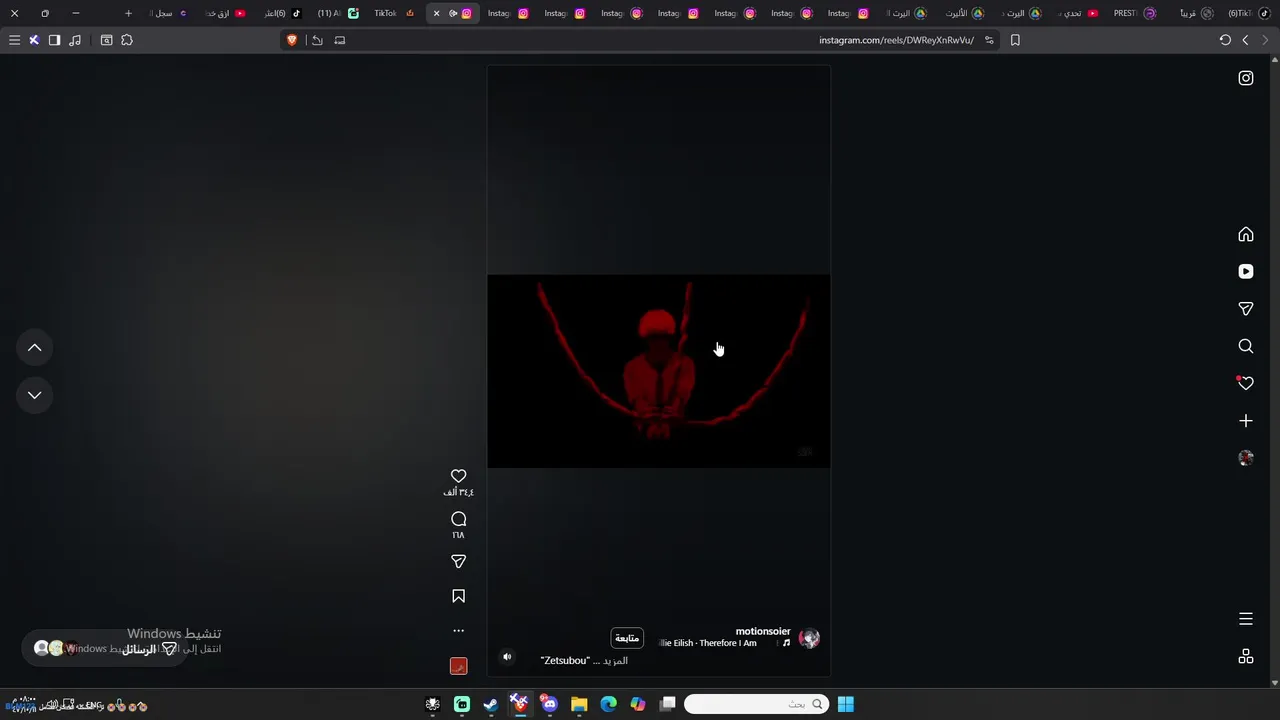Toggle reel sound with the speaker icon
This screenshot has width=1280, height=720.
(507, 657)
